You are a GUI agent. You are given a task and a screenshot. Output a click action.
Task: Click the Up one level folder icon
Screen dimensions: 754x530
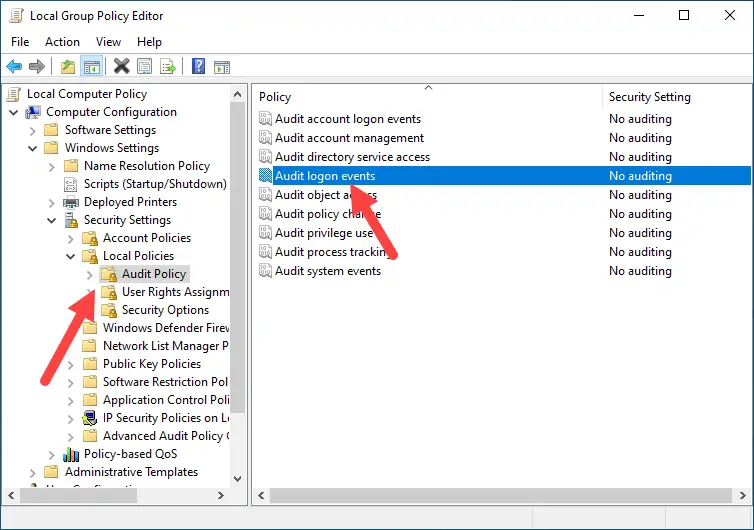[x=67, y=66]
